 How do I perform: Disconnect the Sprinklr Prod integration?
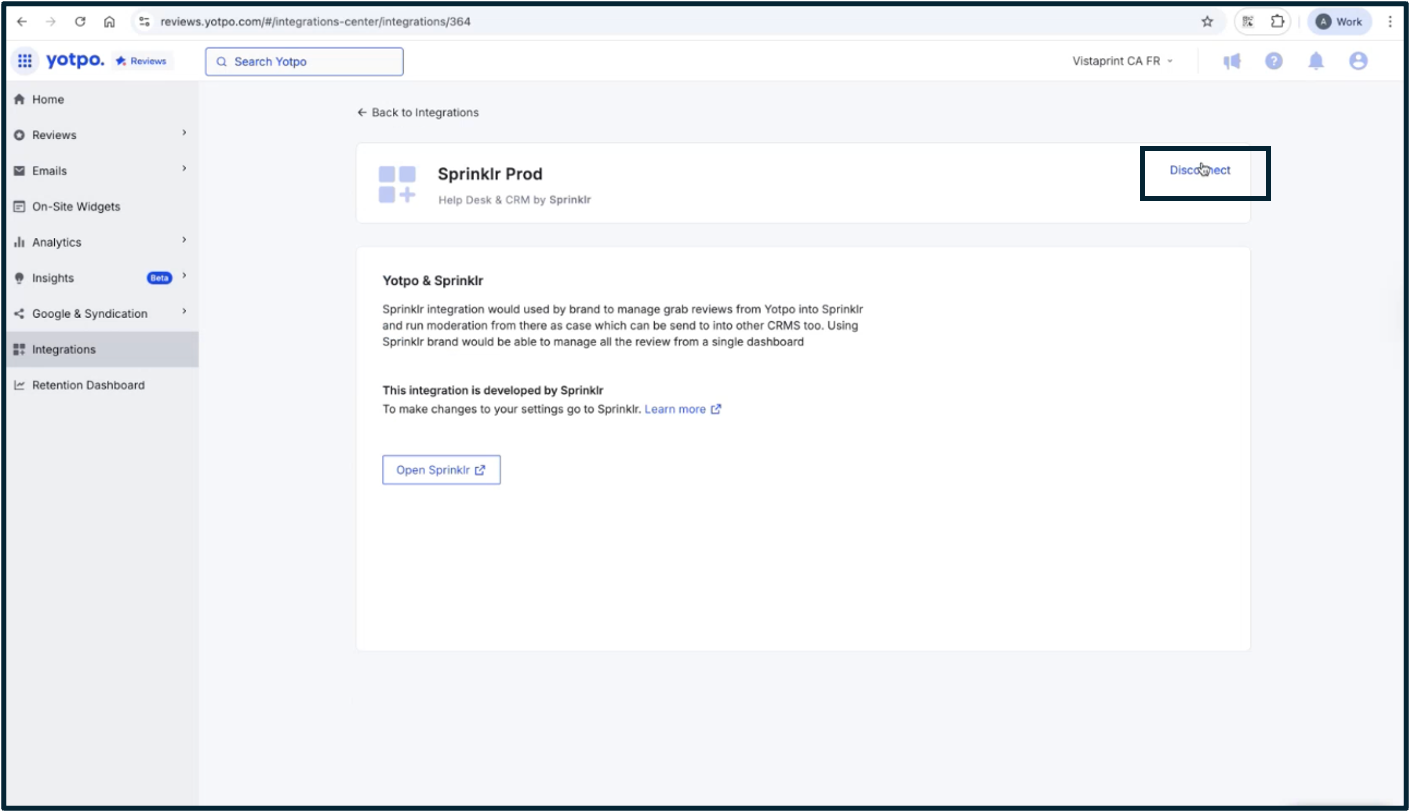pos(1200,170)
